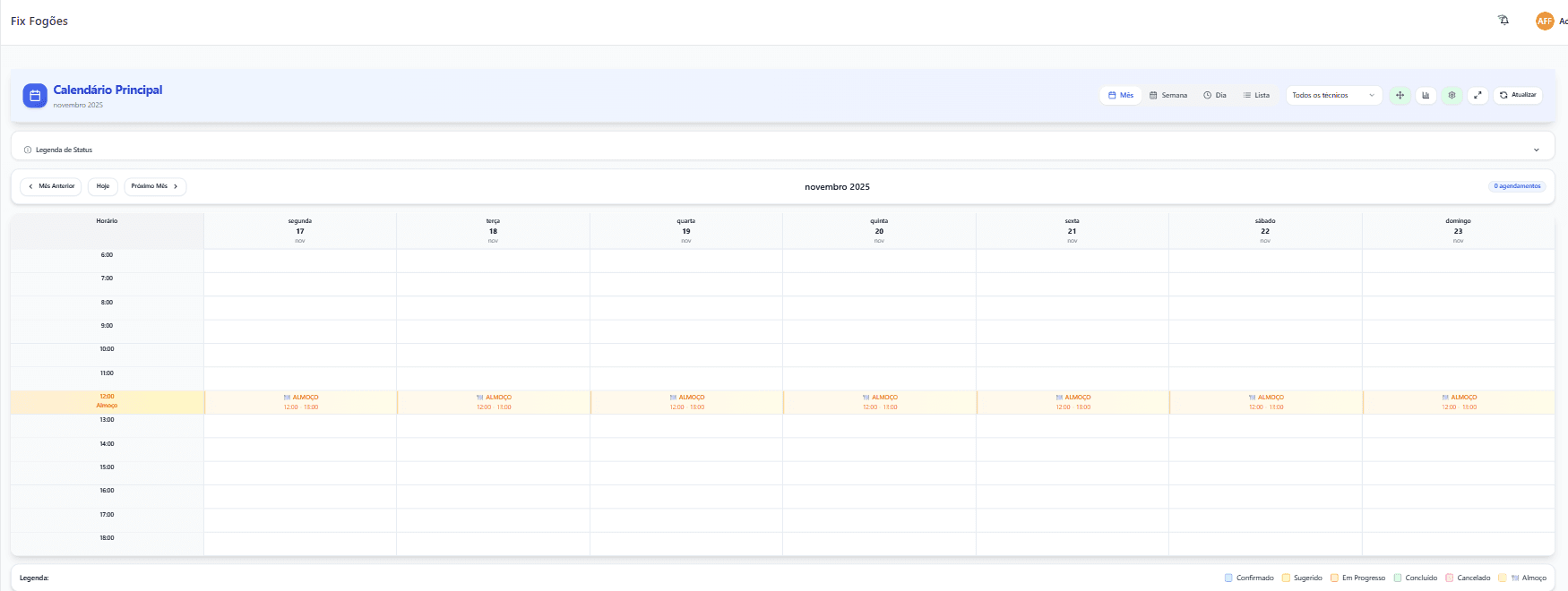The width and height of the screenshot is (1568, 591).
Task: Click the Em Progresso orange legend swatch
Action: [x=1334, y=578]
